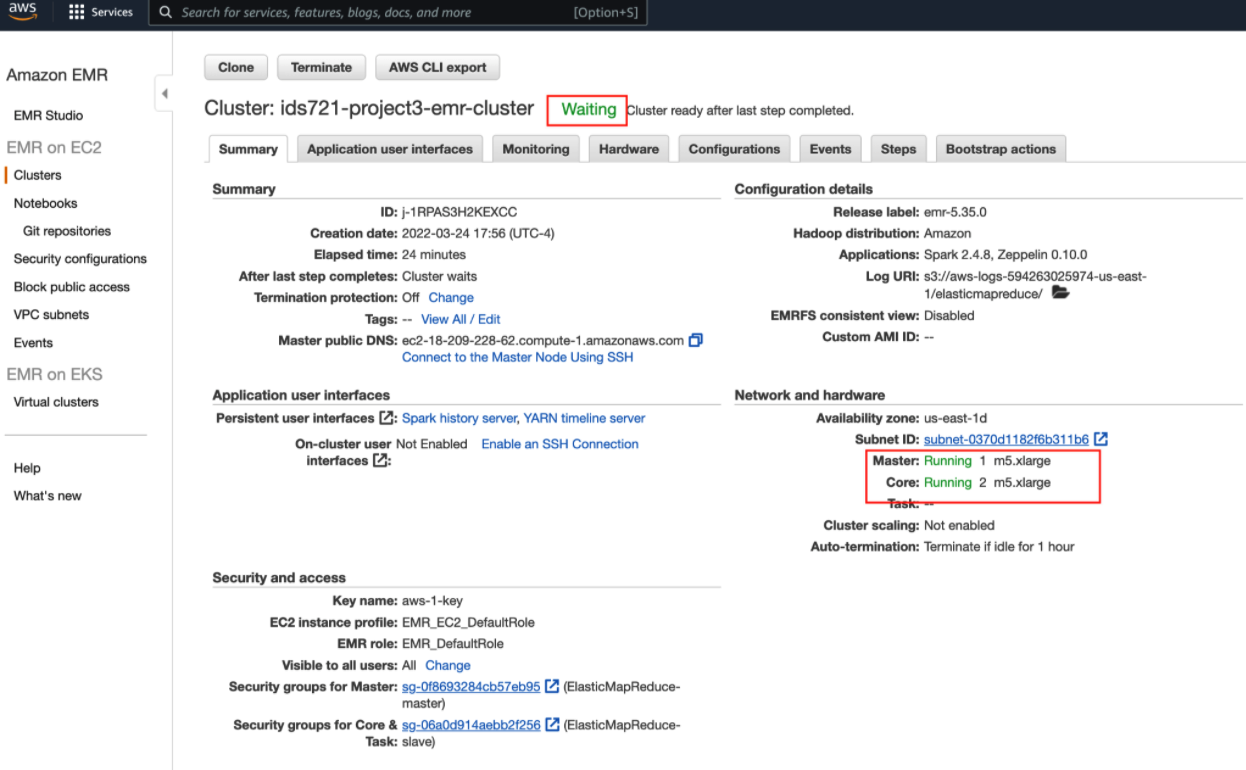Click Terminate if idle for 1 hour
Viewport: 1246px width, 770px height.
[999, 547]
